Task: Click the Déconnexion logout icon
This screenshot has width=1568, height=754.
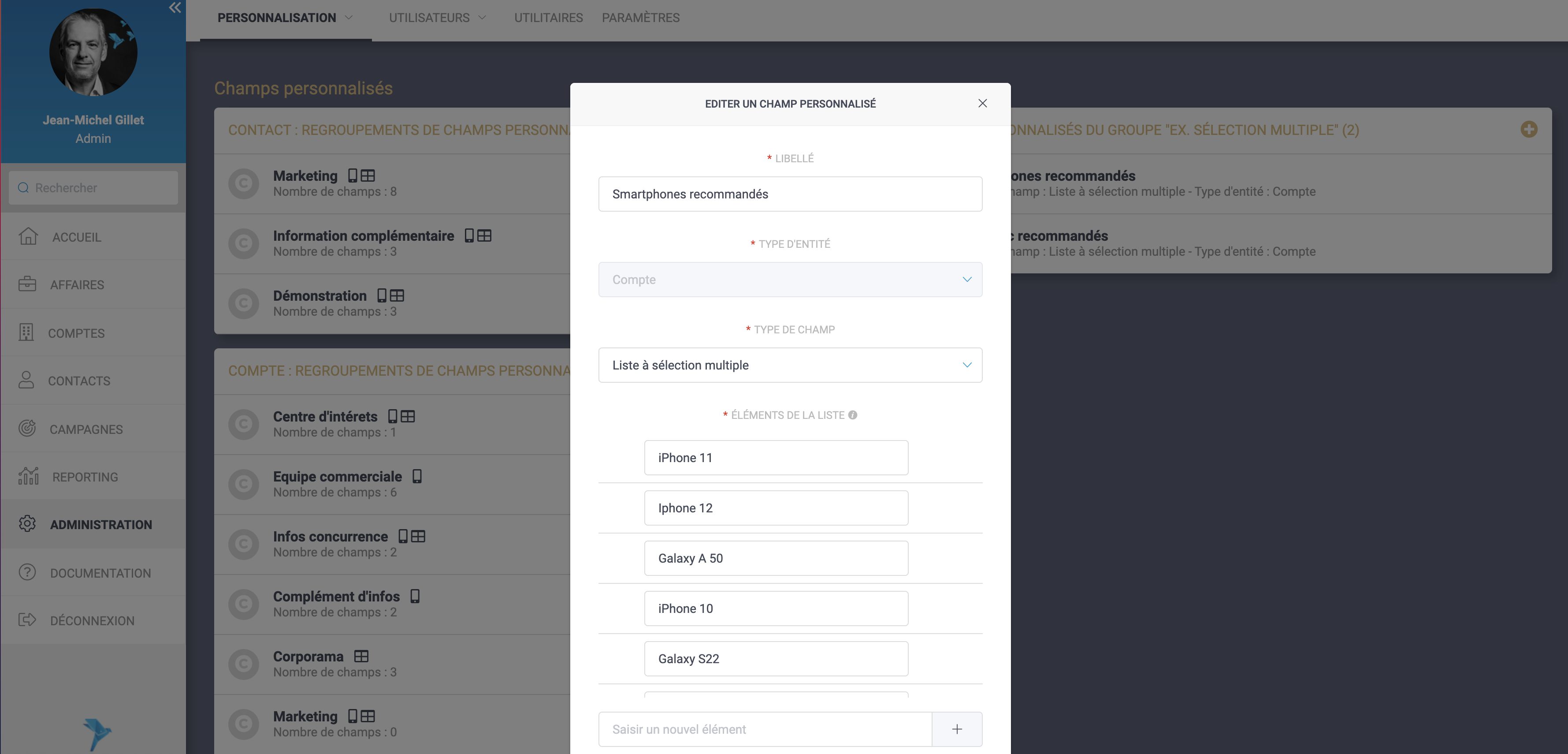Action: (27, 620)
